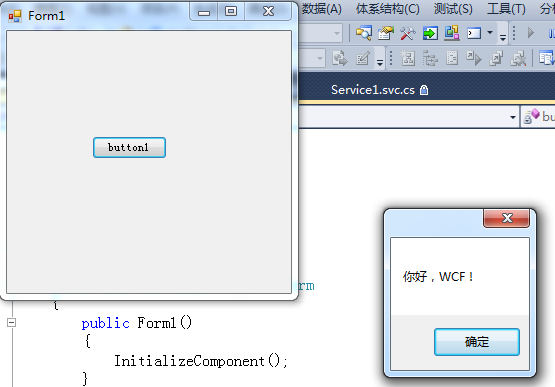
Task: Maximize the Form1 window
Action: click(x=231, y=12)
